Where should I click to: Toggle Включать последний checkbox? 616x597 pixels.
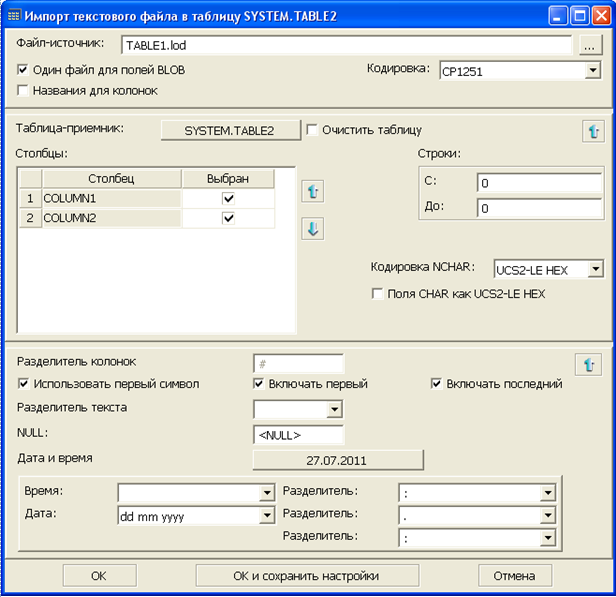[x=437, y=384]
